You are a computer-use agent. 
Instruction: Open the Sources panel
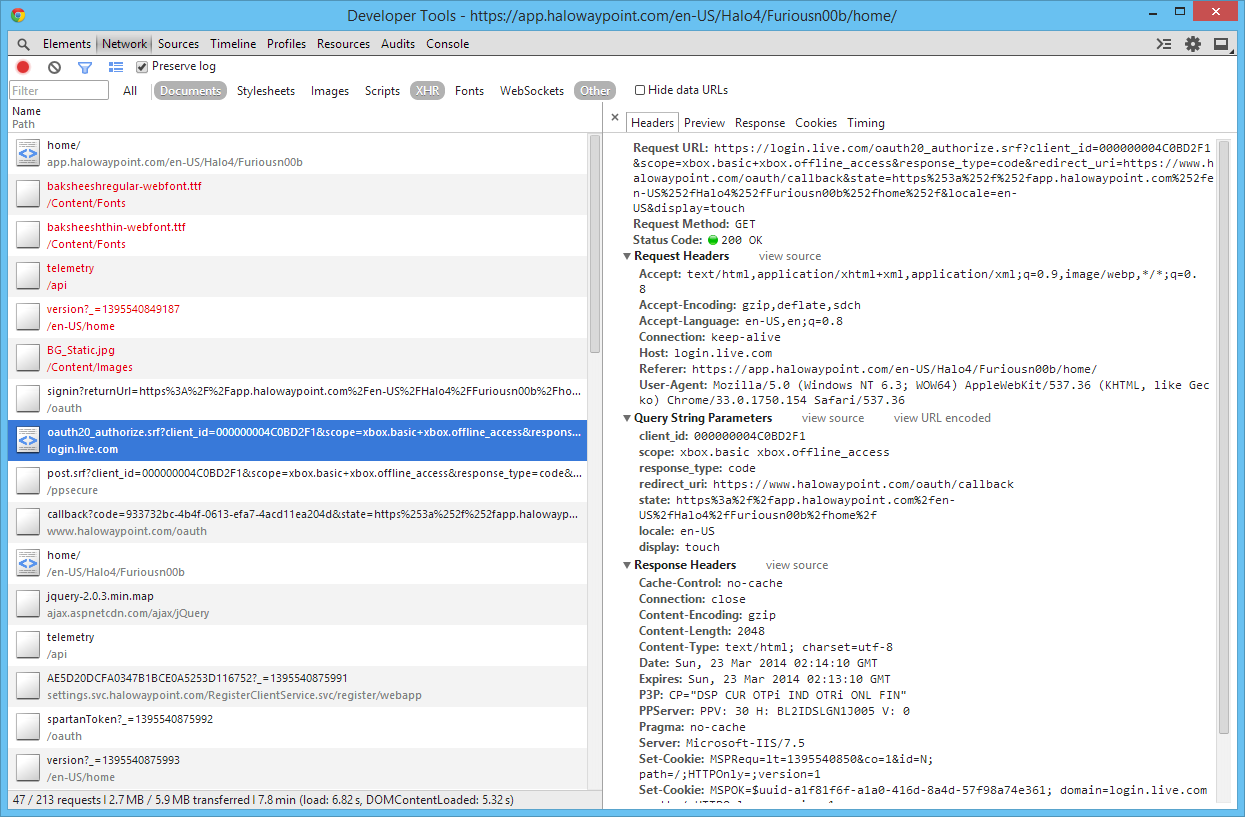pos(178,44)
